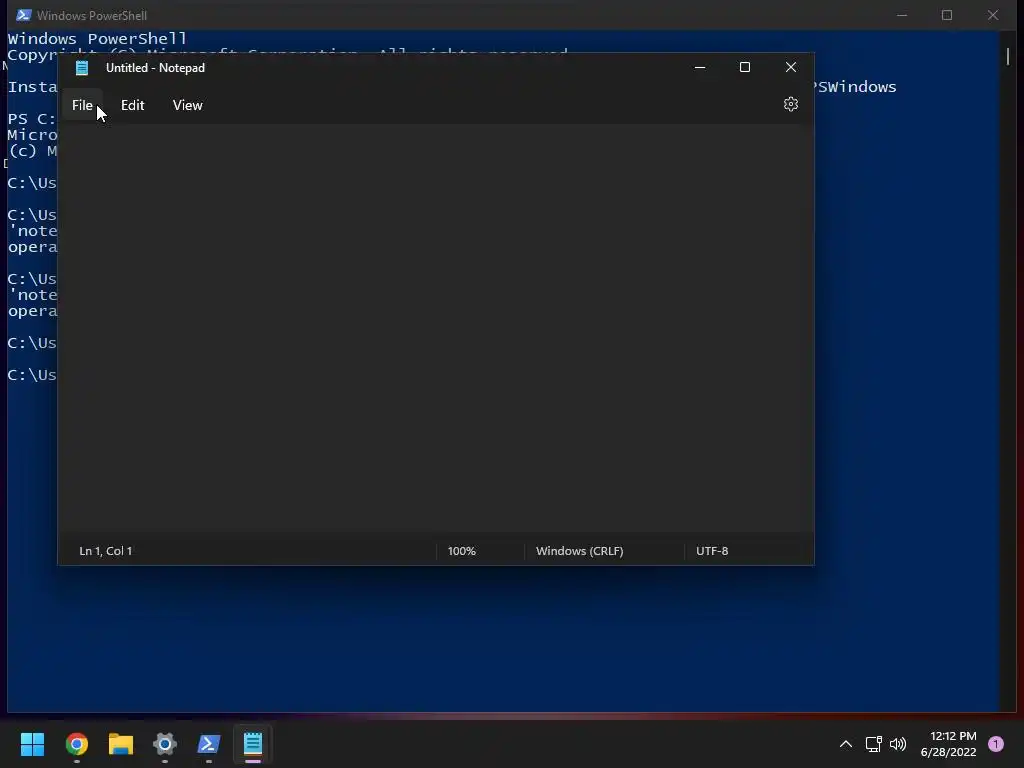Open the View menu in Notepad

click(x=187, y=105)
